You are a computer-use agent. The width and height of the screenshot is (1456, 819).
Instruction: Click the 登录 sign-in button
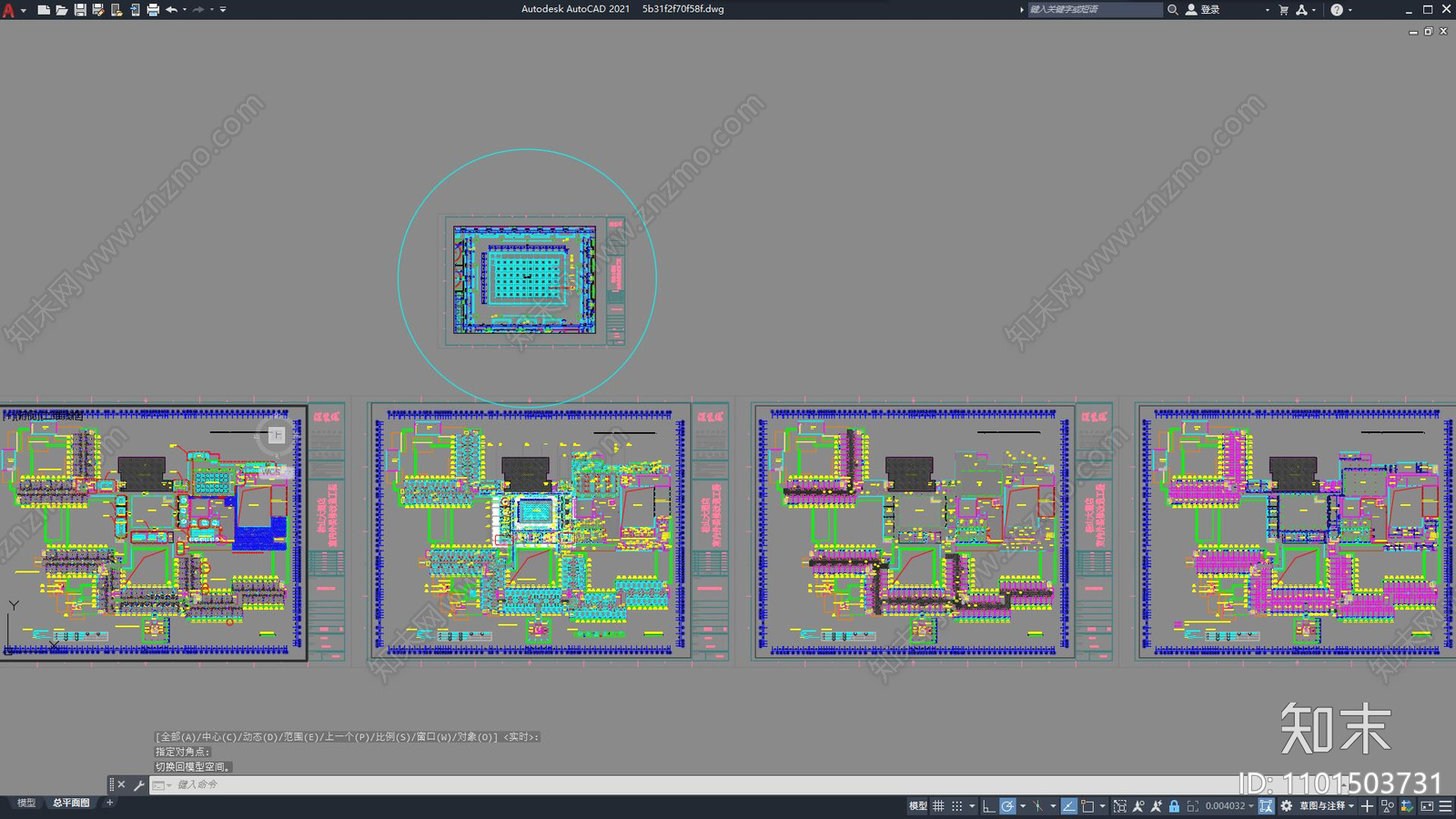(1203, 10)
